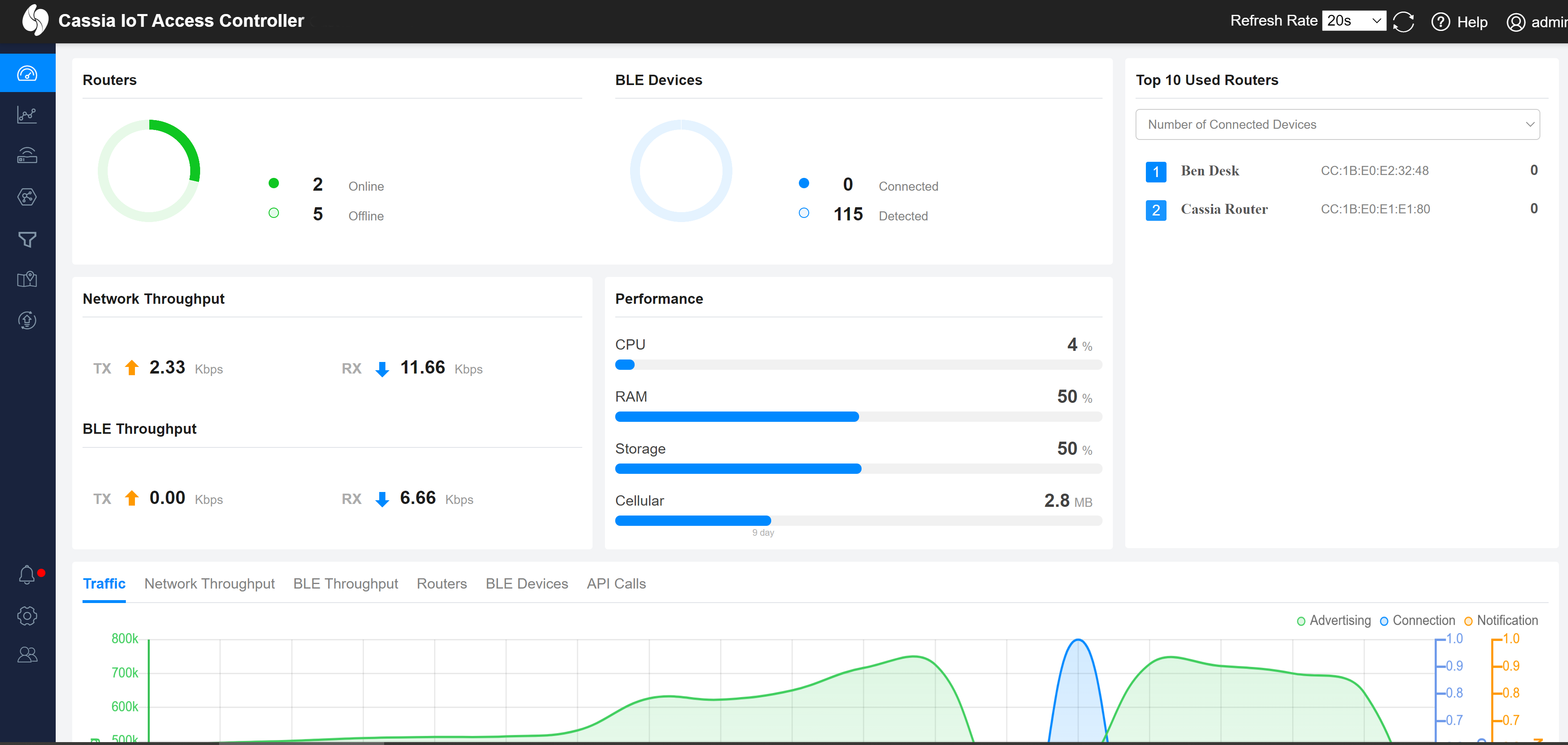The image size is (1568, 745).
Task: Open the Ben Desk router entry
Action: tap(1209, 171)
